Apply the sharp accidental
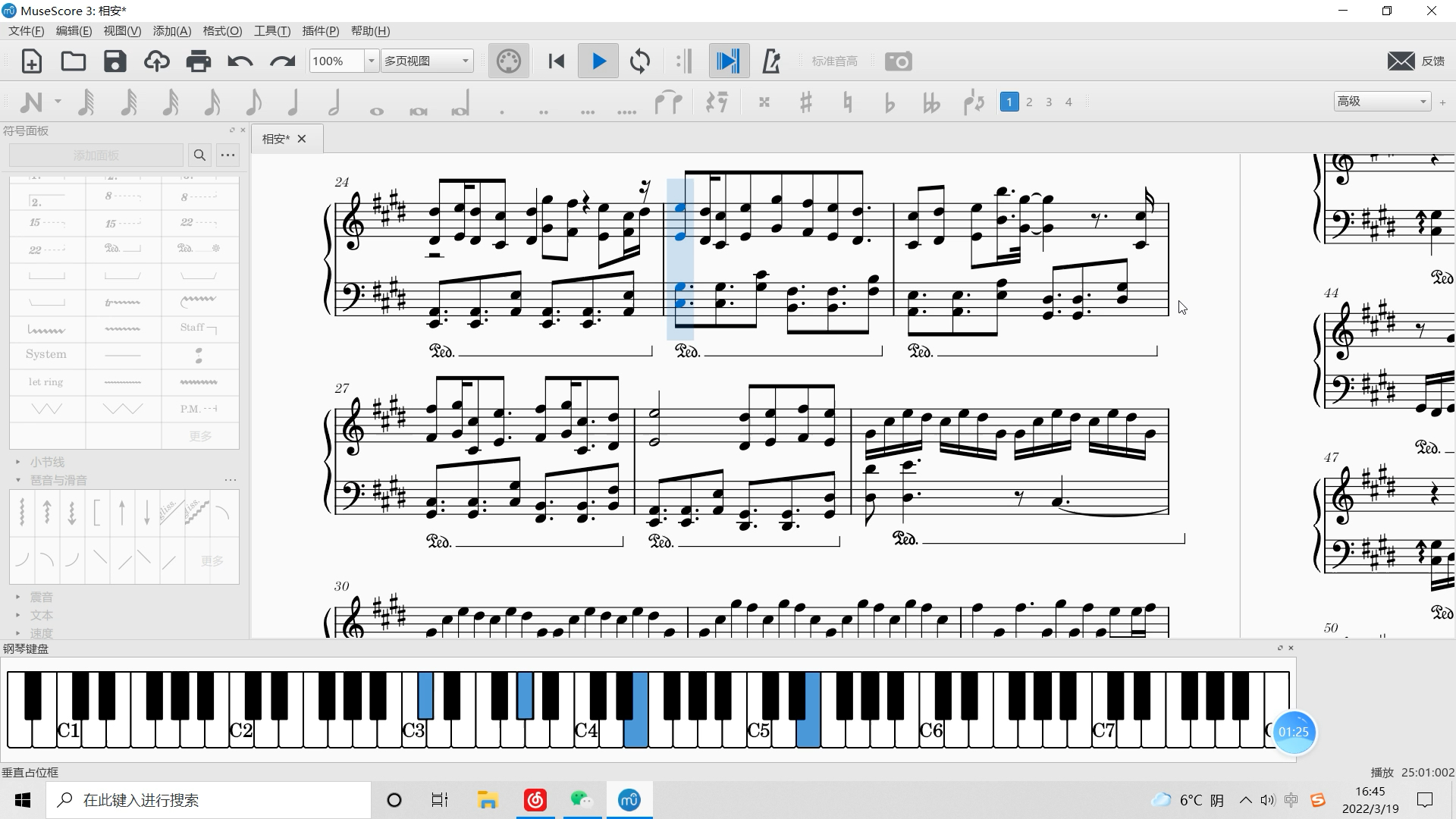The height and width of the screenshot is (819, 1456). pyautogui.click(x=806, y=102)
